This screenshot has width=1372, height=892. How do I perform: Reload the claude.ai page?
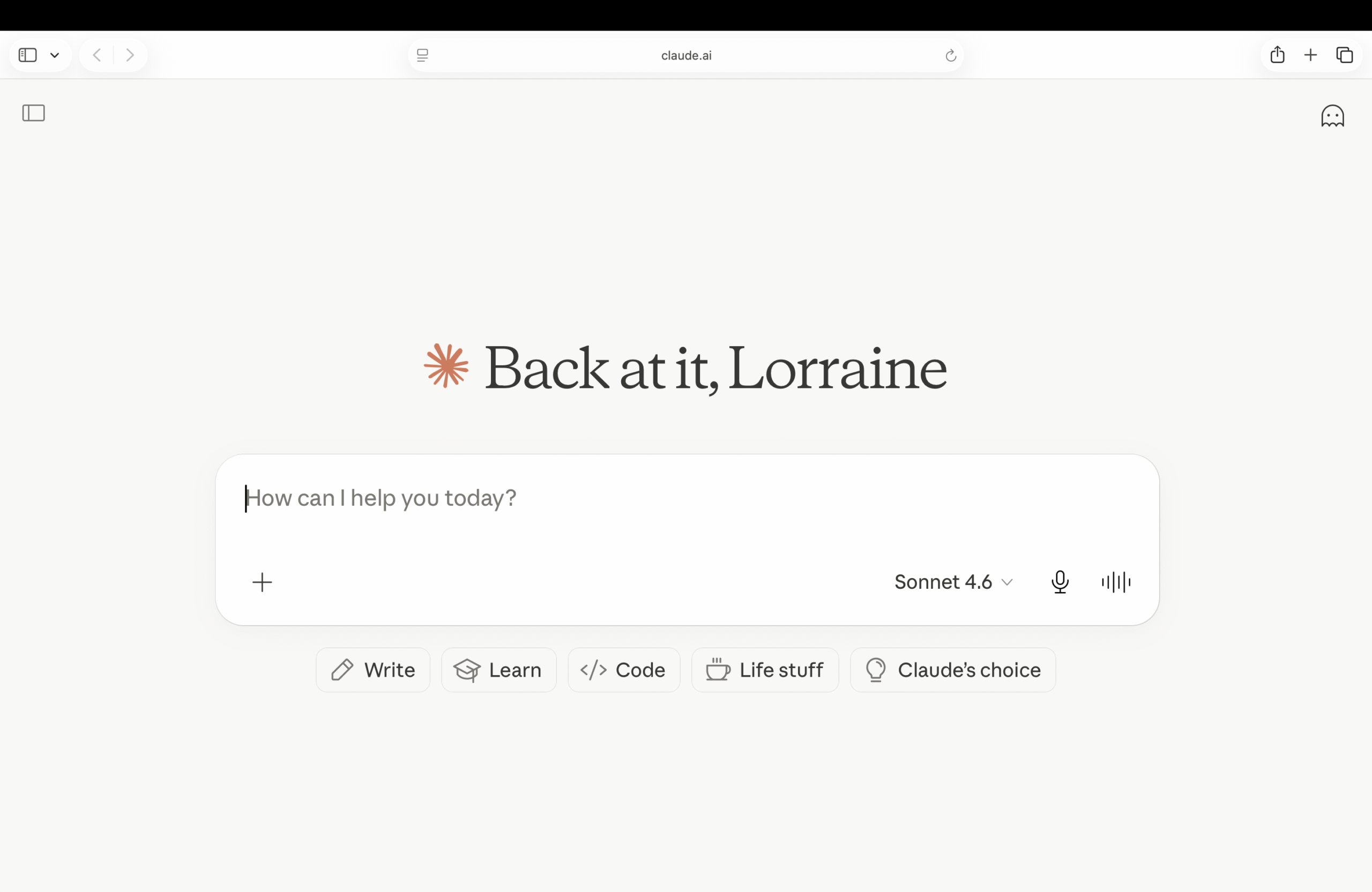951,55
